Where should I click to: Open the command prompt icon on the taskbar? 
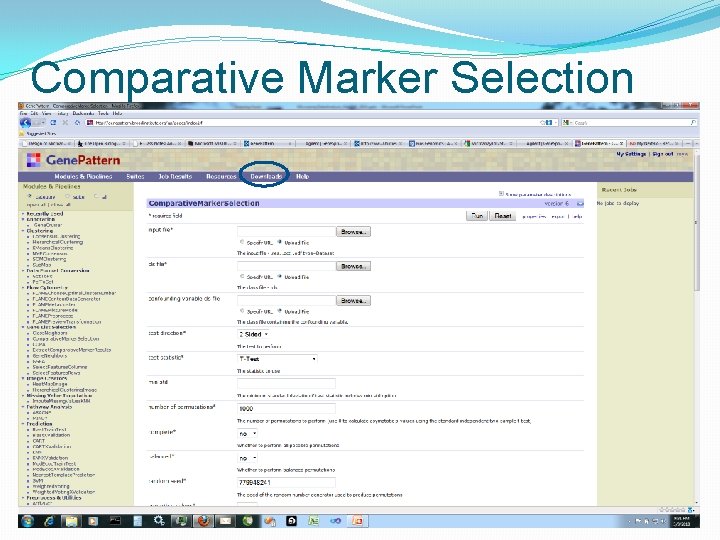(115, 521)
